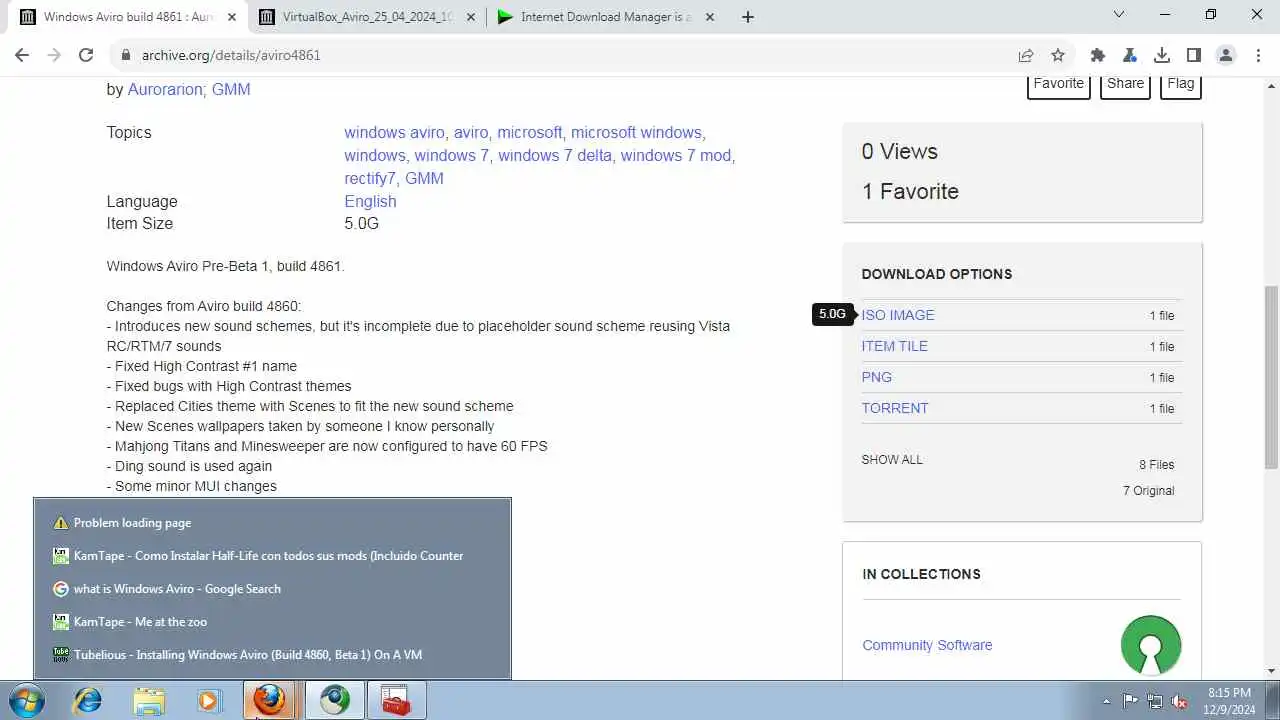The image size is (1280, 720).
Task: Open Windows Media Player from the taskbar
Action: 208,700
